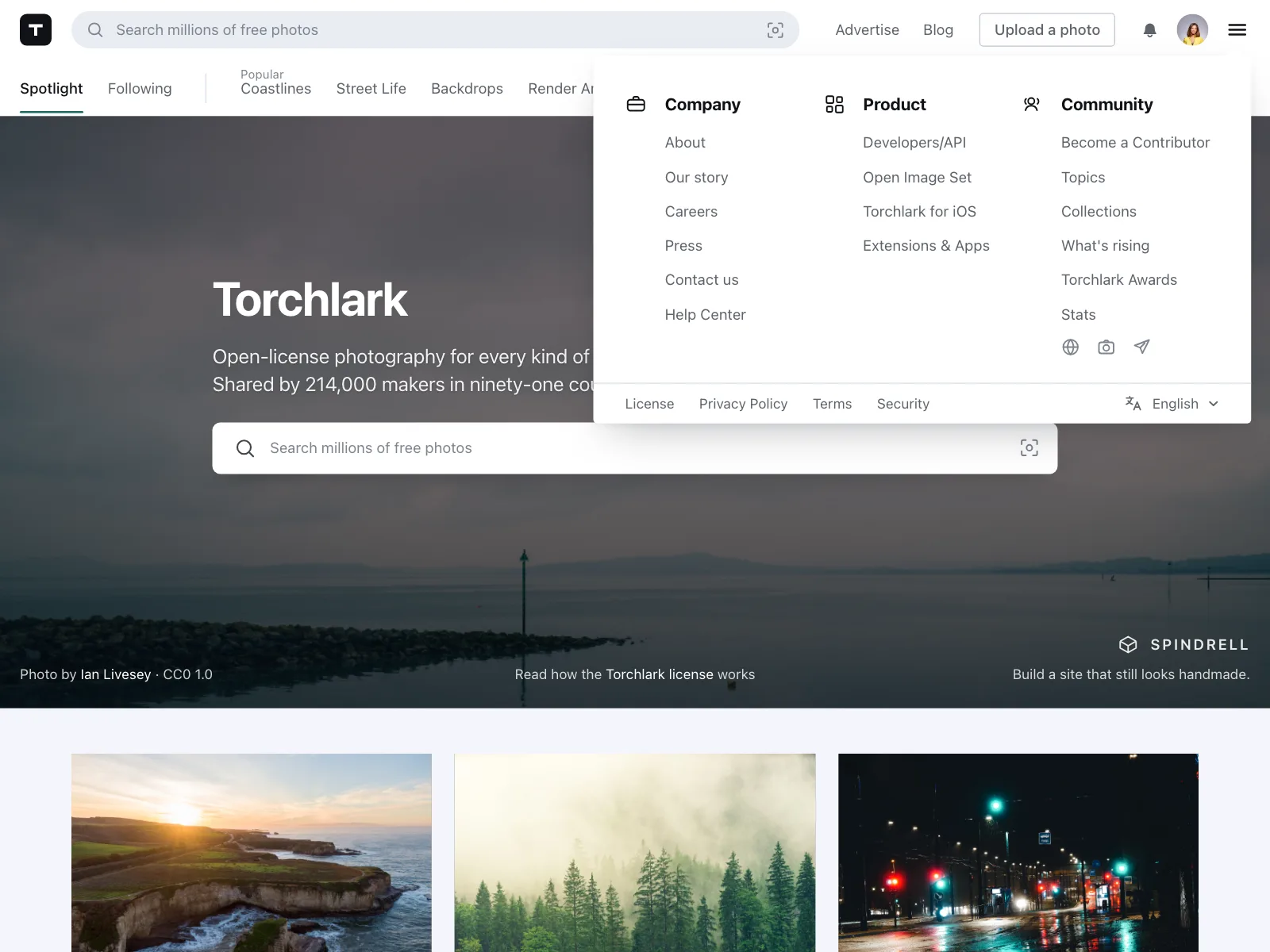Choose Become a Contributor
The width and height of the screenshot is (1270, 952).
1135,143
